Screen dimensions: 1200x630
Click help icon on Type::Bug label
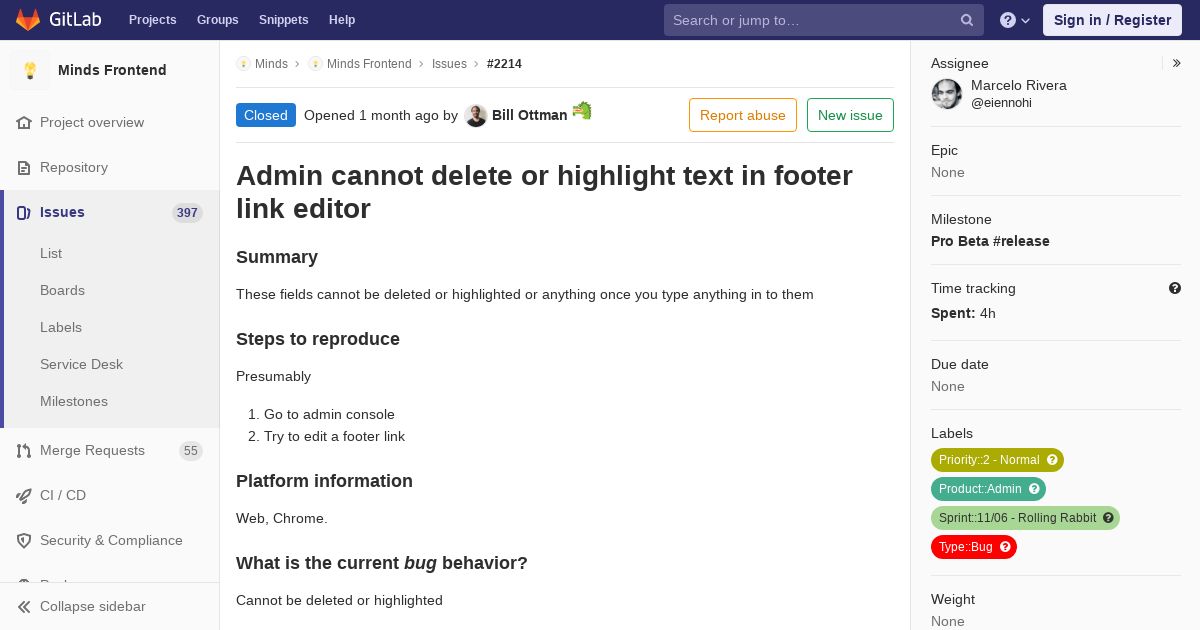[x=1005, y=547]
